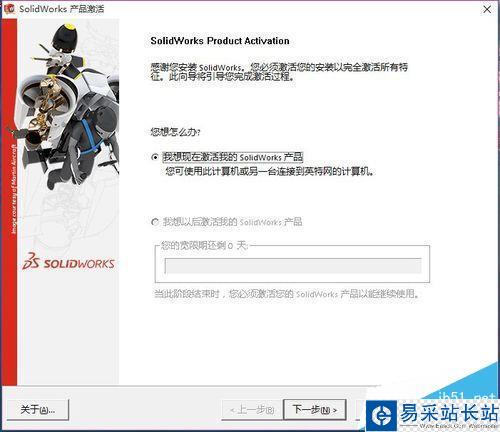This screenshot has height=432, width=500.
Task: Click text "您可使用此计算机或另一台连接到英特网的计算机。"
Action: (270, 172)
